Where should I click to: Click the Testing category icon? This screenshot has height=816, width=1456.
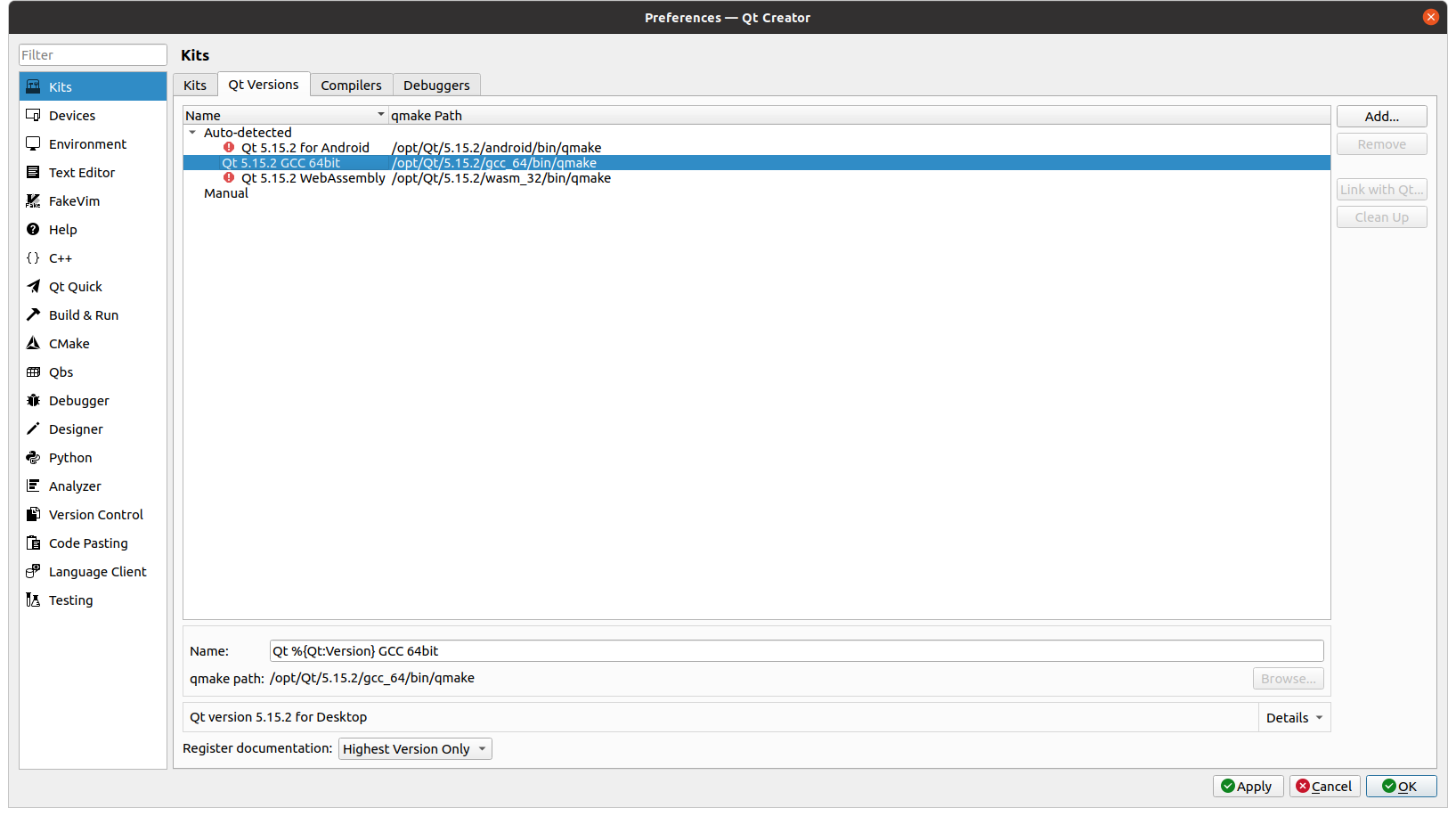tap(33, 600)
